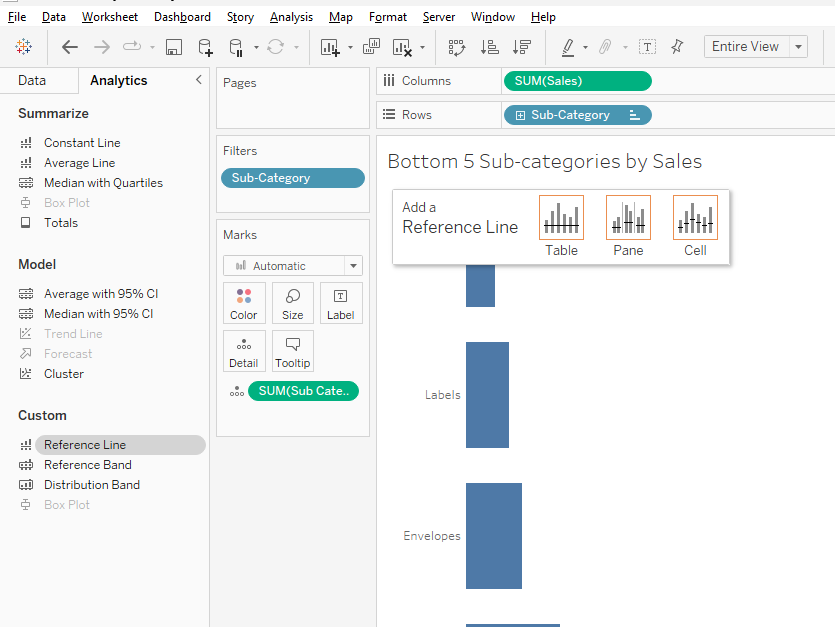
Task: Open the Color marks card
Action: pos(244,303)
